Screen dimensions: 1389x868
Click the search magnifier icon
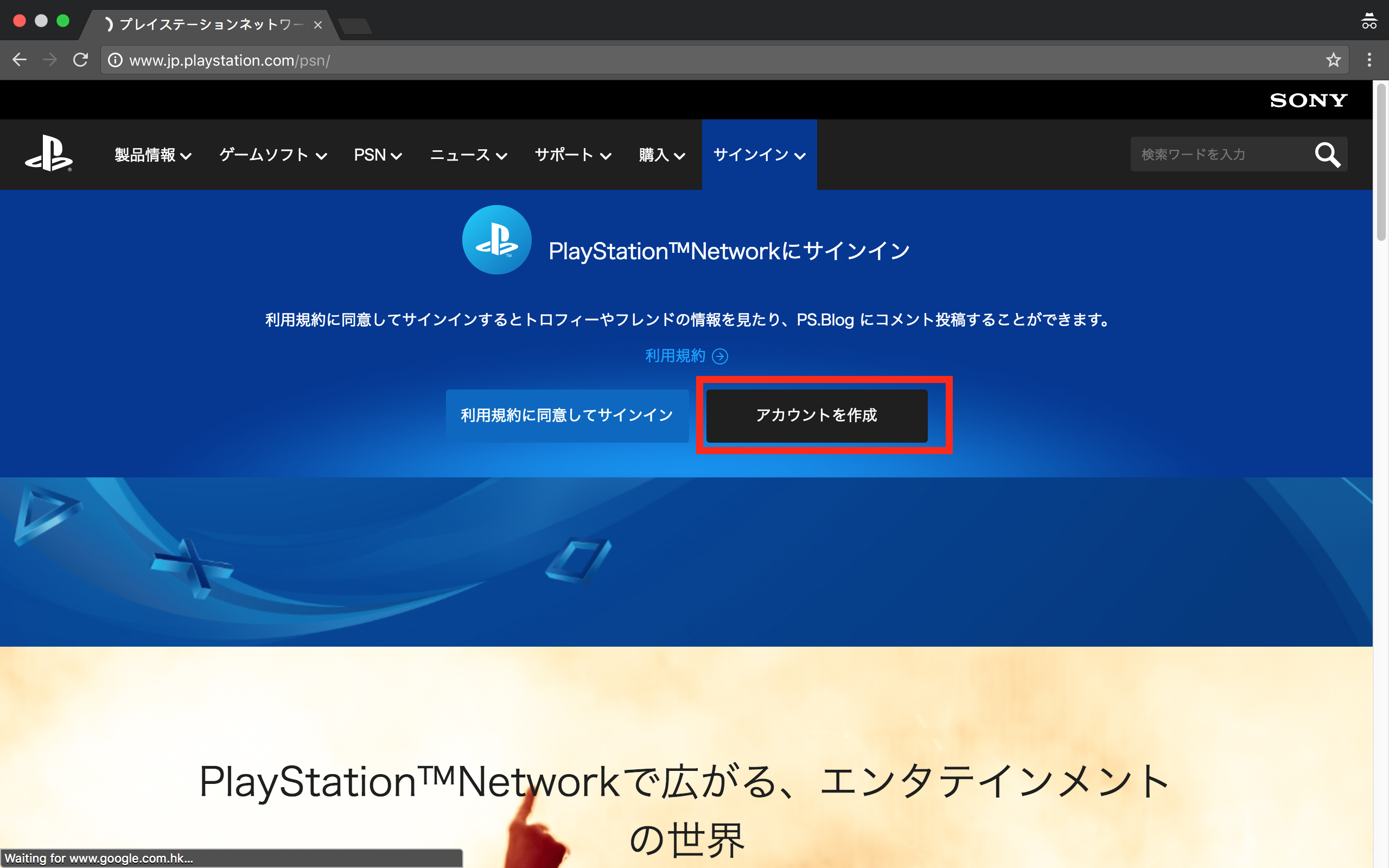coord(1327,155)
